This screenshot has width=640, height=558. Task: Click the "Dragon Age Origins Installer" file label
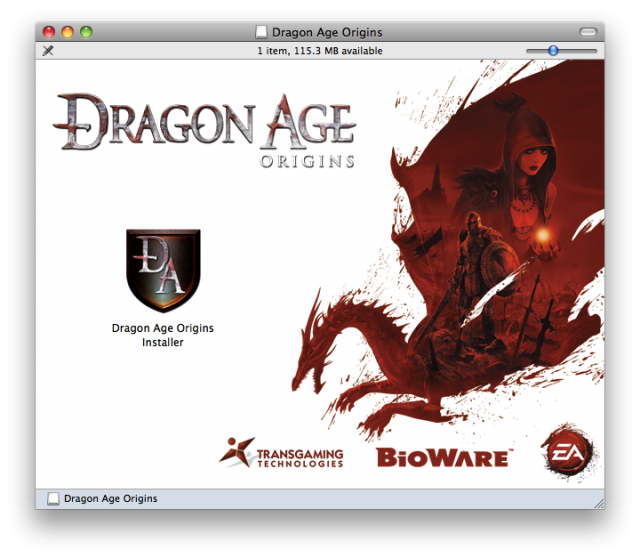coord(163,335)
